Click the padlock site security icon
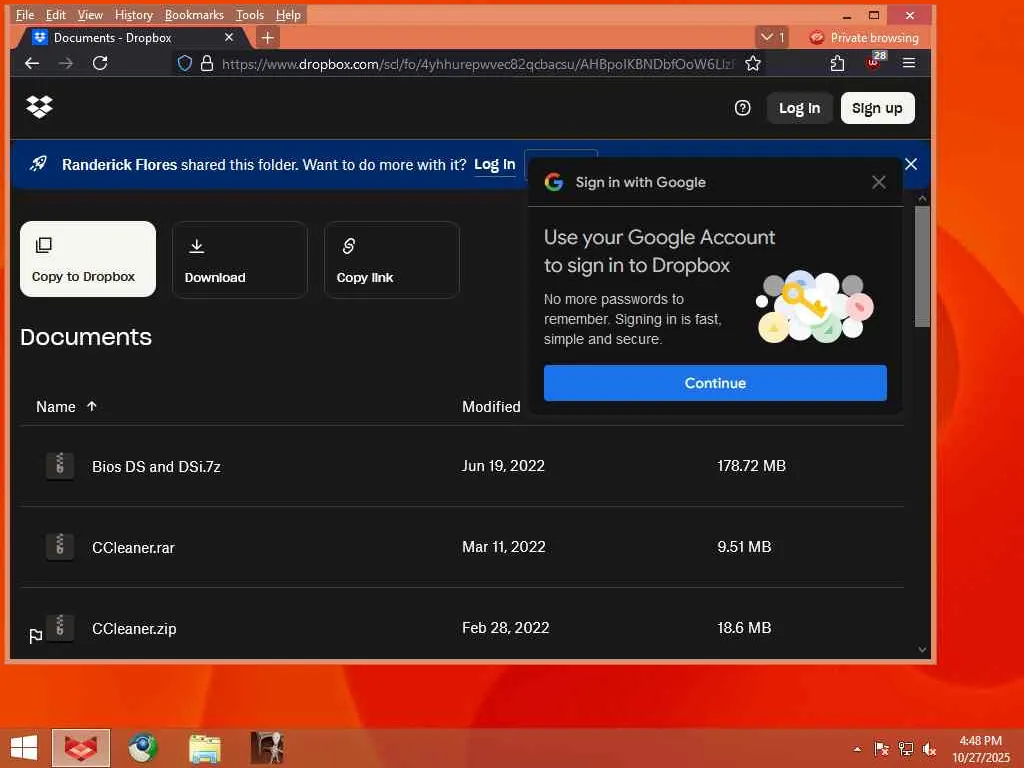Screen dimensions: 1024x768 pos(207,63)
